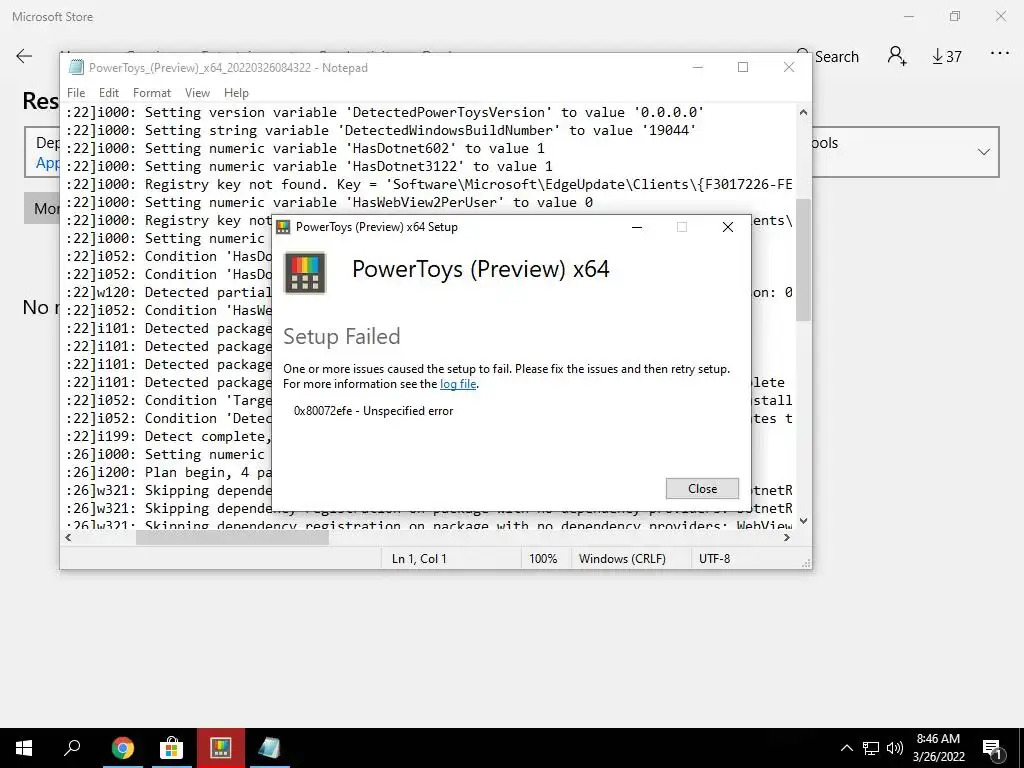Minimize the Notepad window
Screen dimensions: 1024x768
click(x=697, y=67)
